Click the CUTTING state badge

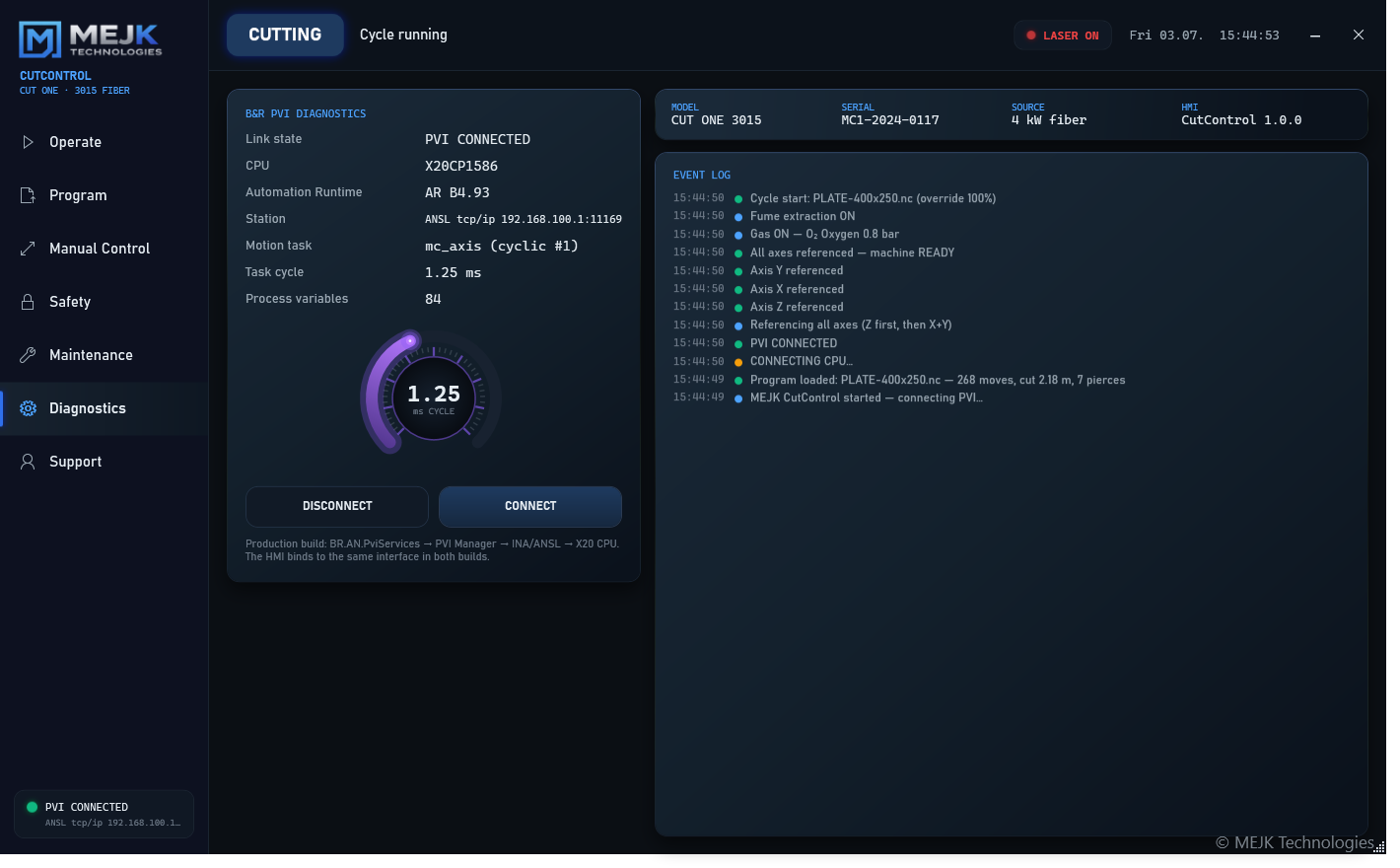pos(285,35)
